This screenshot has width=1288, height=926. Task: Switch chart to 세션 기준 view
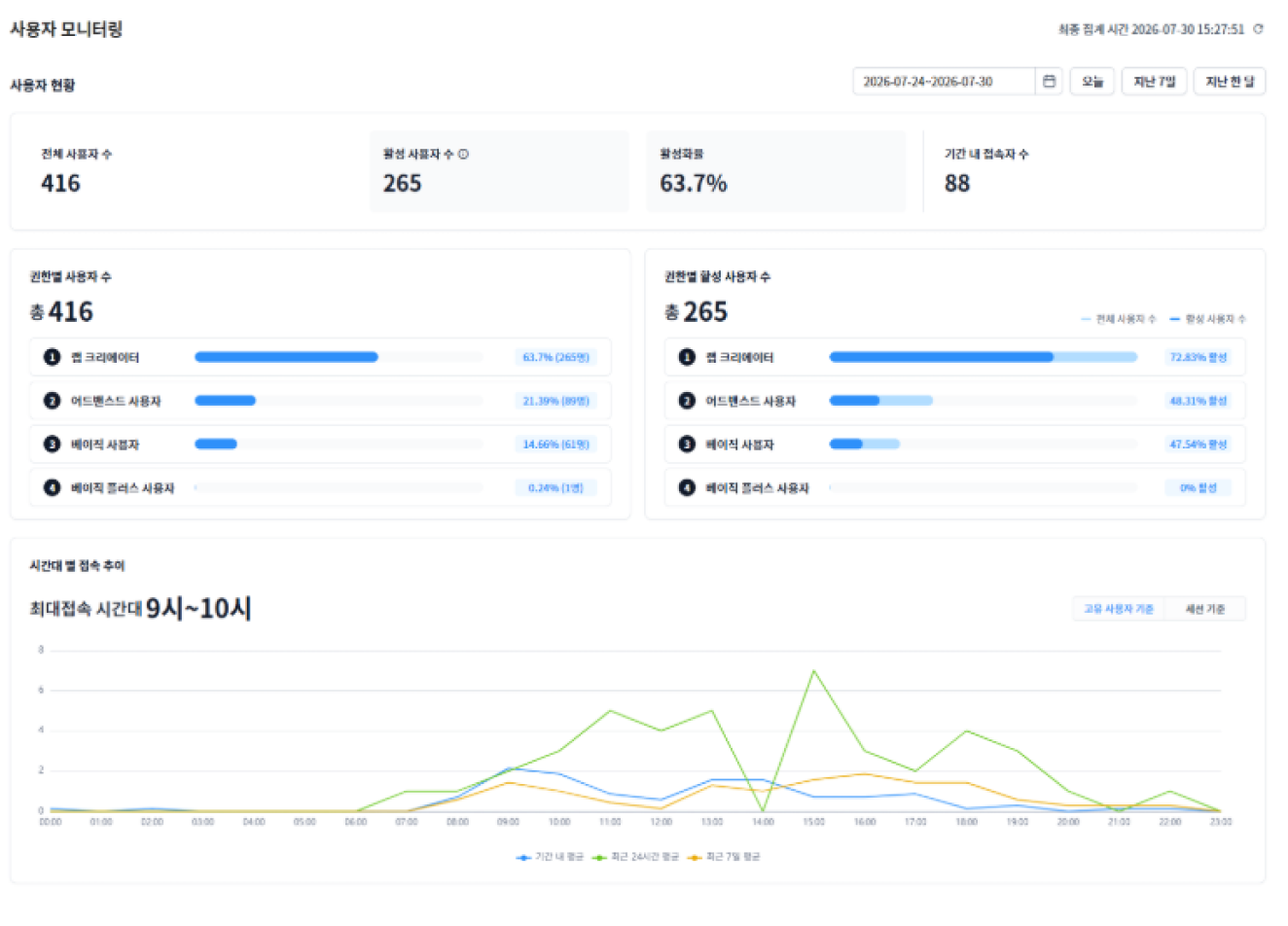[1204, 609]
